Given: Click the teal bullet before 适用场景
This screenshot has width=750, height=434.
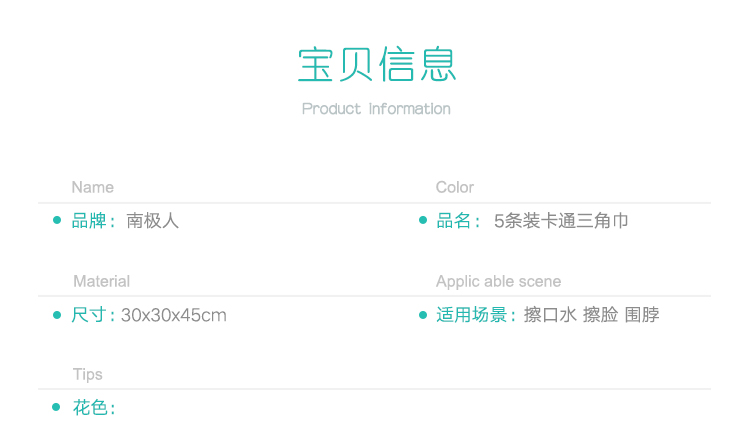Looking at the screenshot, I should (x=422, y=316).
